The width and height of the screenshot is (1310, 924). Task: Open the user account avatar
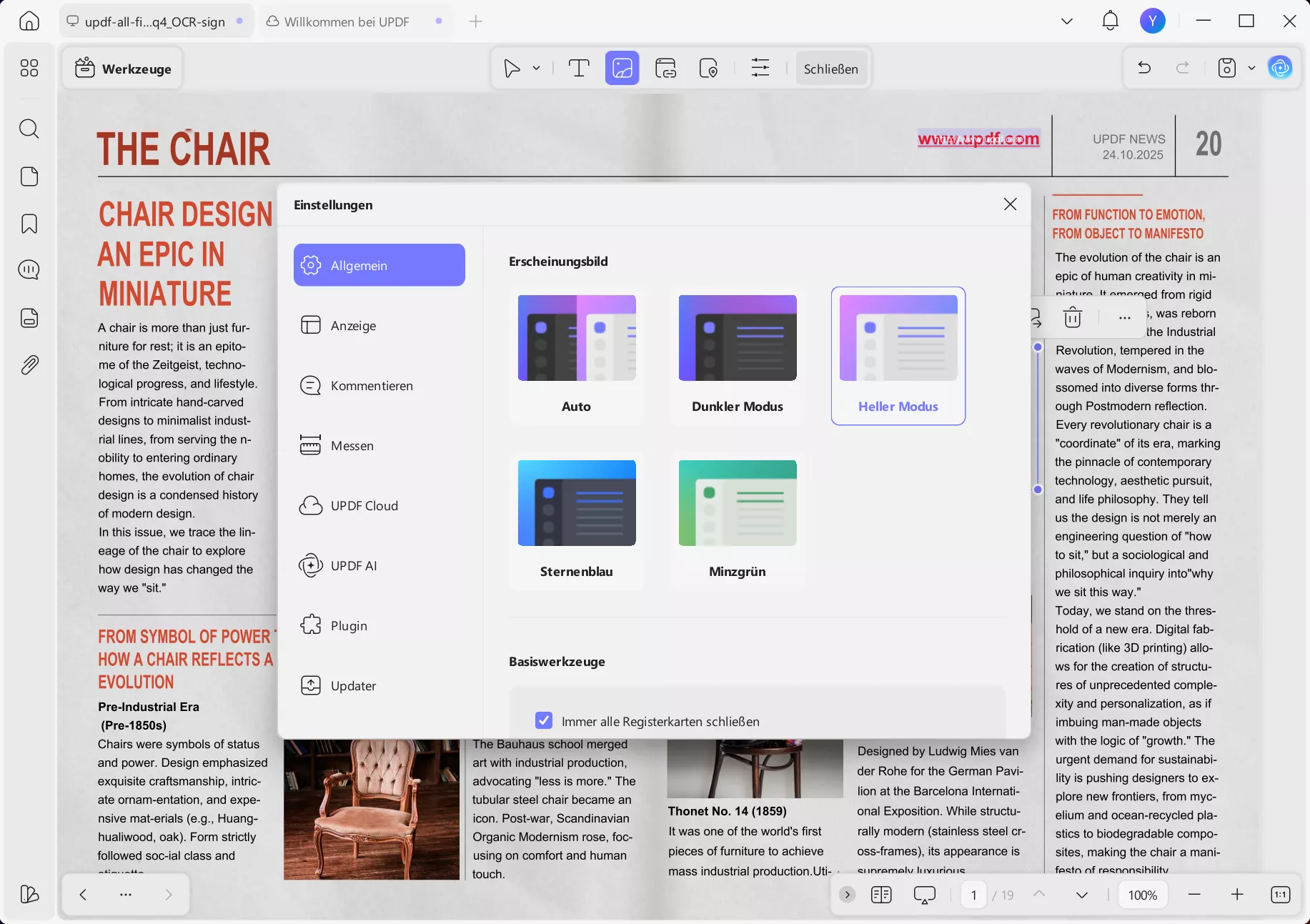[x=1153, y=21]
